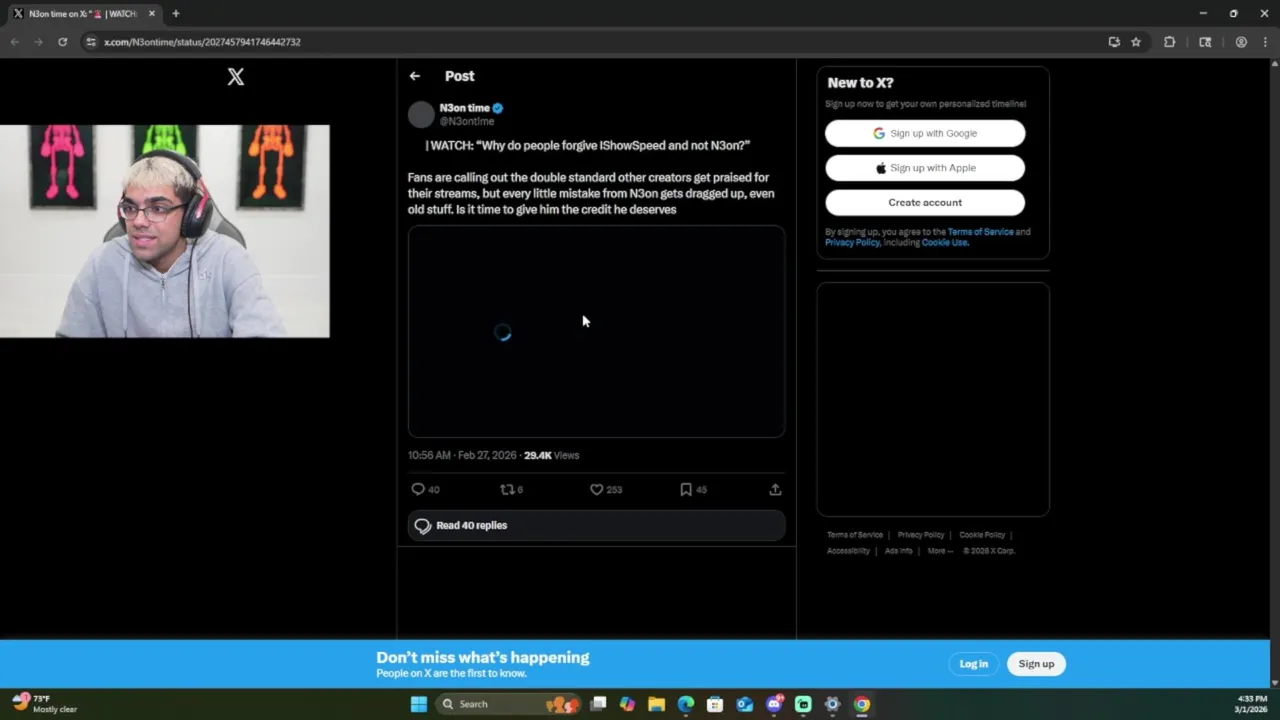1280x720 pixels.
Task: Click the address bar URL
Action: pos(202,42)
